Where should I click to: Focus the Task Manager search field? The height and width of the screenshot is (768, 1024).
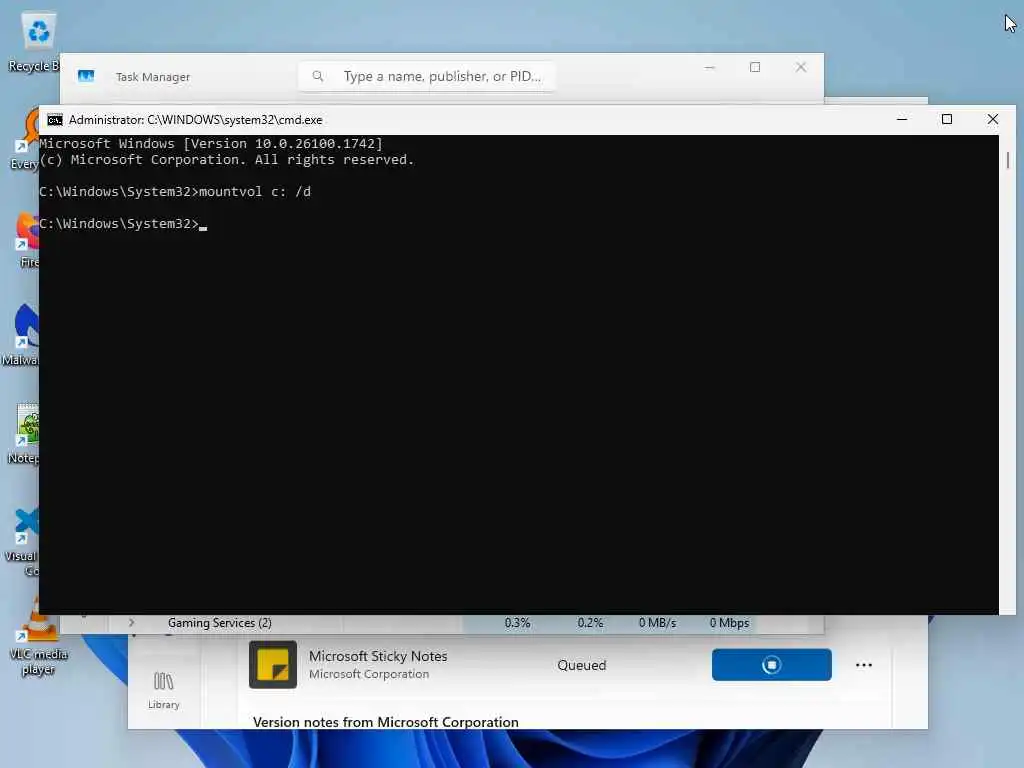[x=427, y=76]
